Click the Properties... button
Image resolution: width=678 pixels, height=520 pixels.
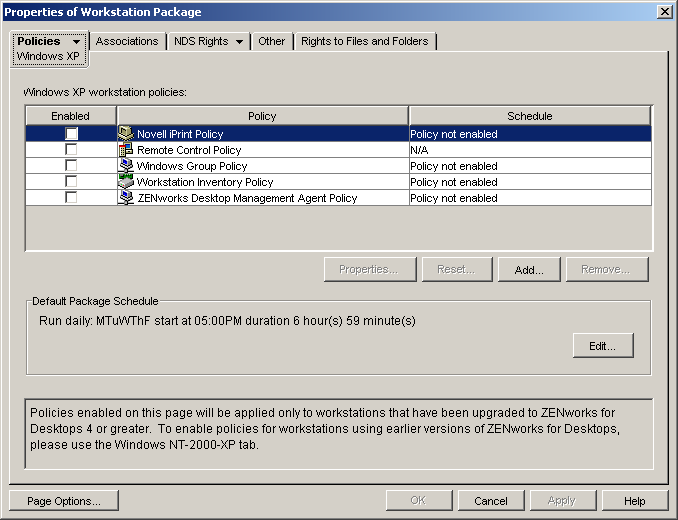[x=370, y=269]
